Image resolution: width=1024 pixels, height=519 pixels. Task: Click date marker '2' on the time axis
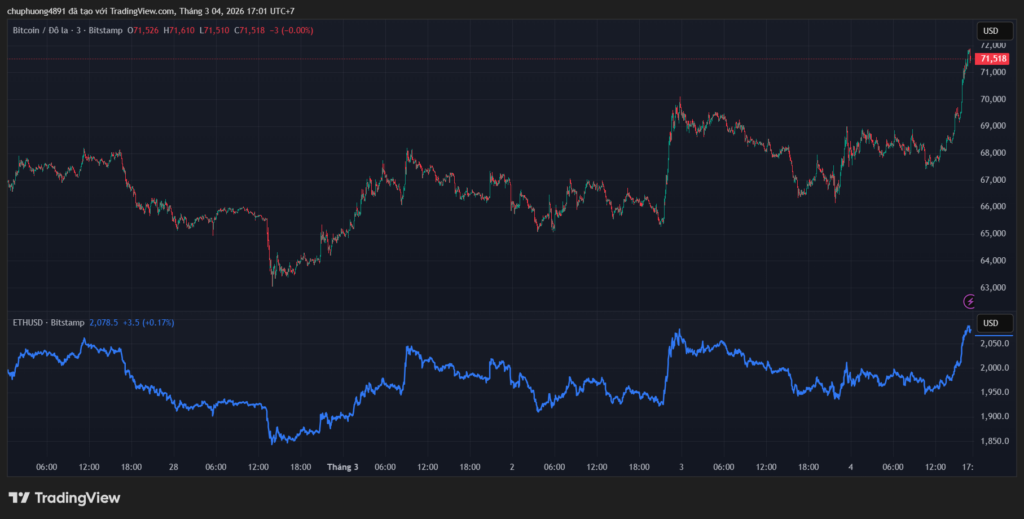click(x=512, y=467)
